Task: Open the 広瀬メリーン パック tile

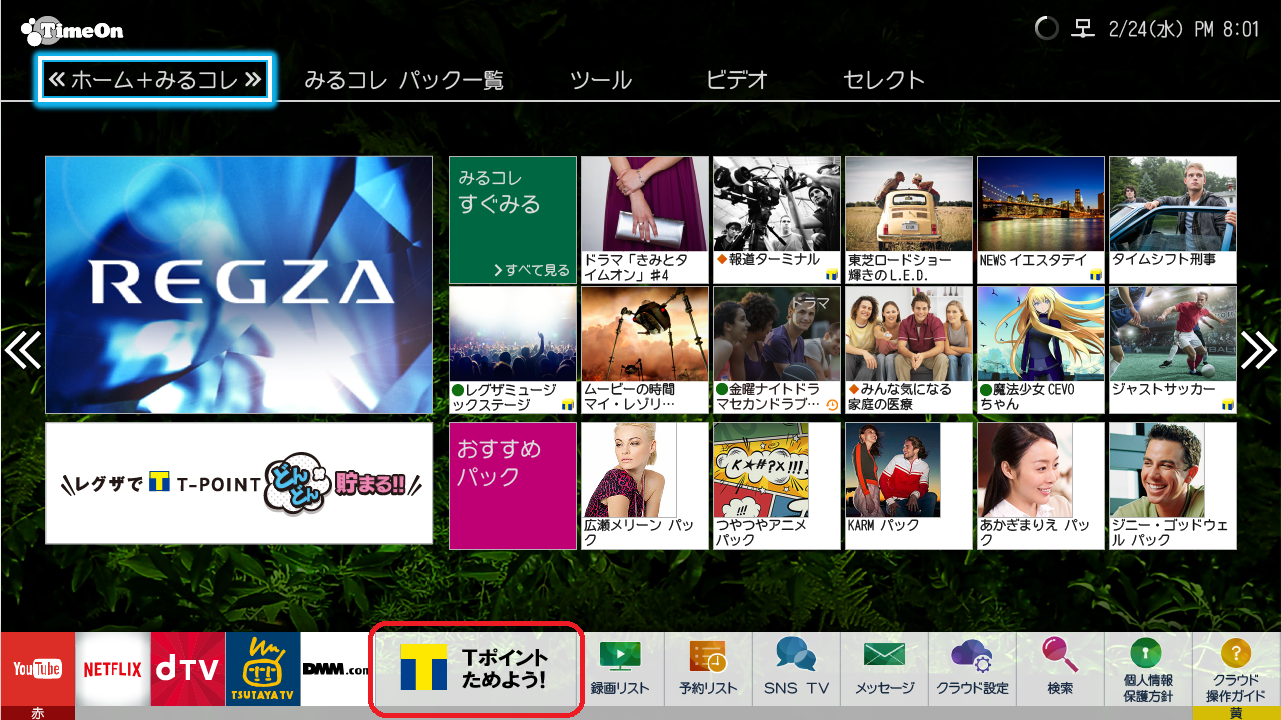Action: click(x=645, y=486)
